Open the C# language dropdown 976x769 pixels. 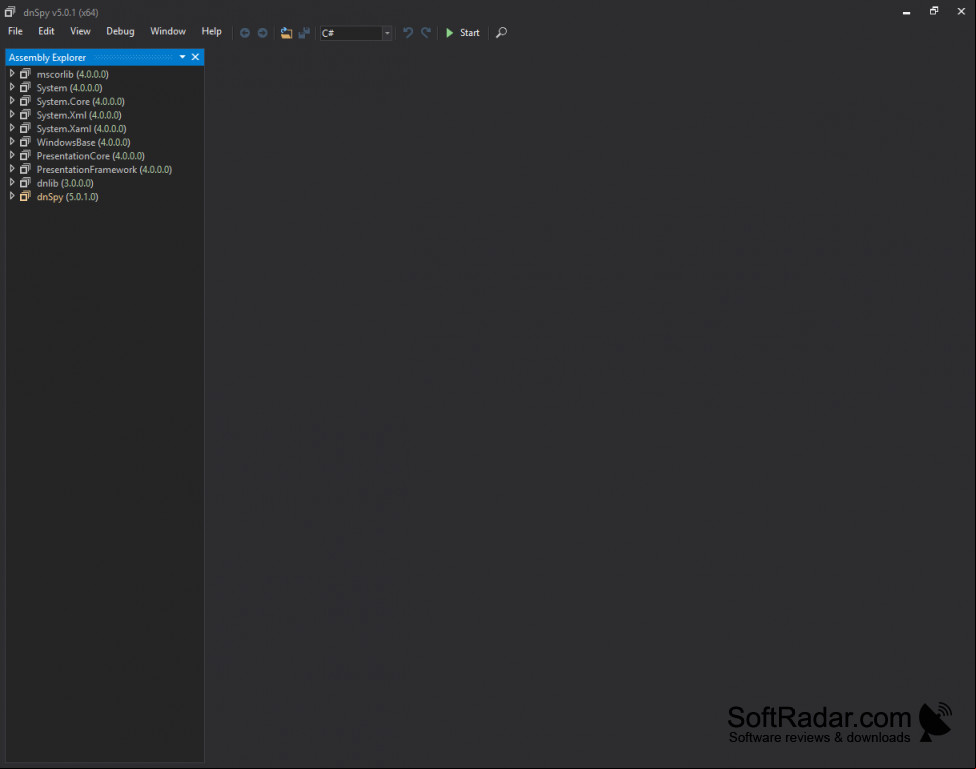pos(356,33)
